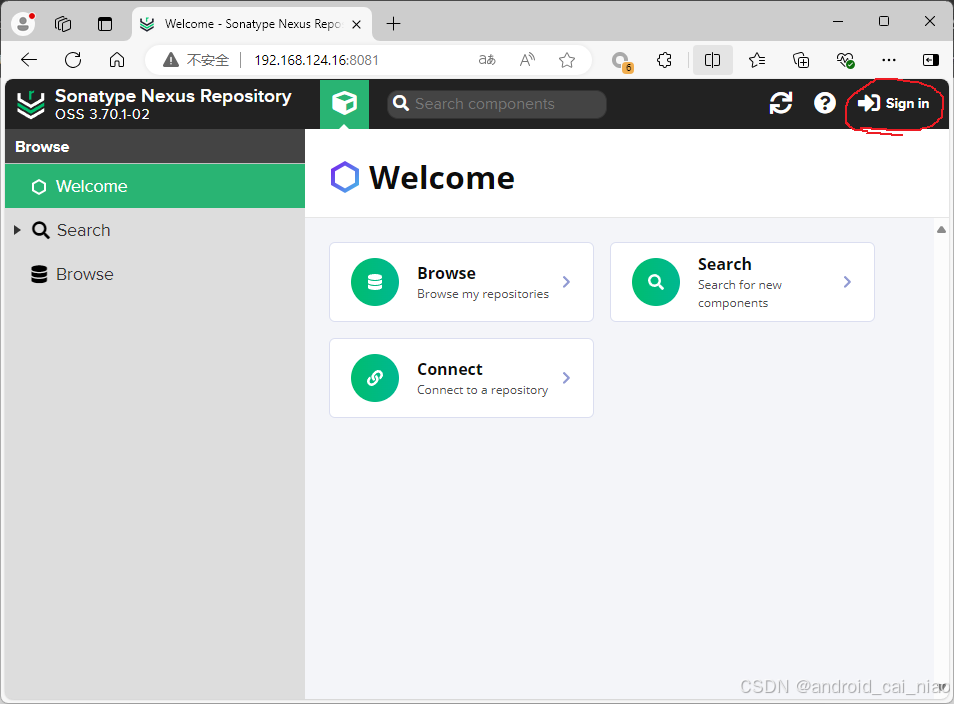Go back with the browser back arrow
The height and width of the screenshot is (704, 954).
pos(29,60)
